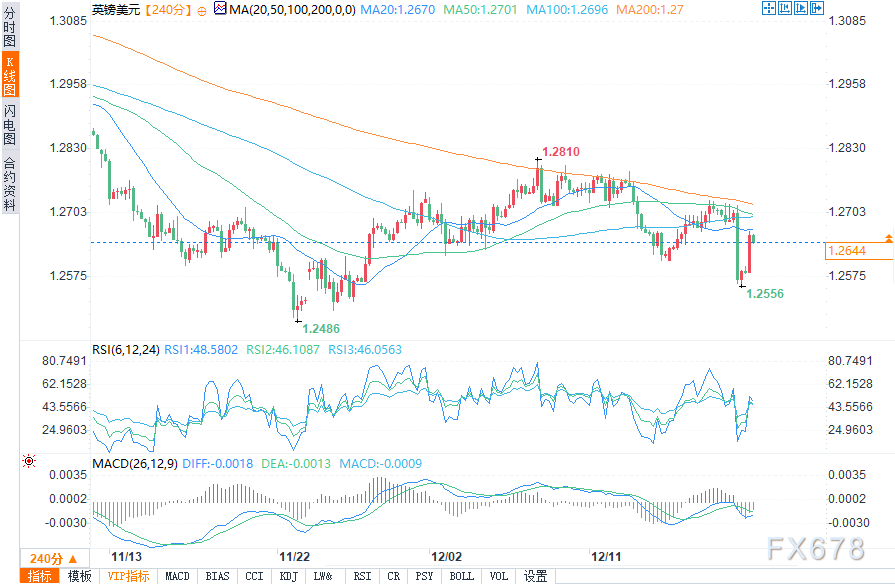Select the K线图 side tab
The width and height of the screenshot is (895, 584).
point(10,75)
